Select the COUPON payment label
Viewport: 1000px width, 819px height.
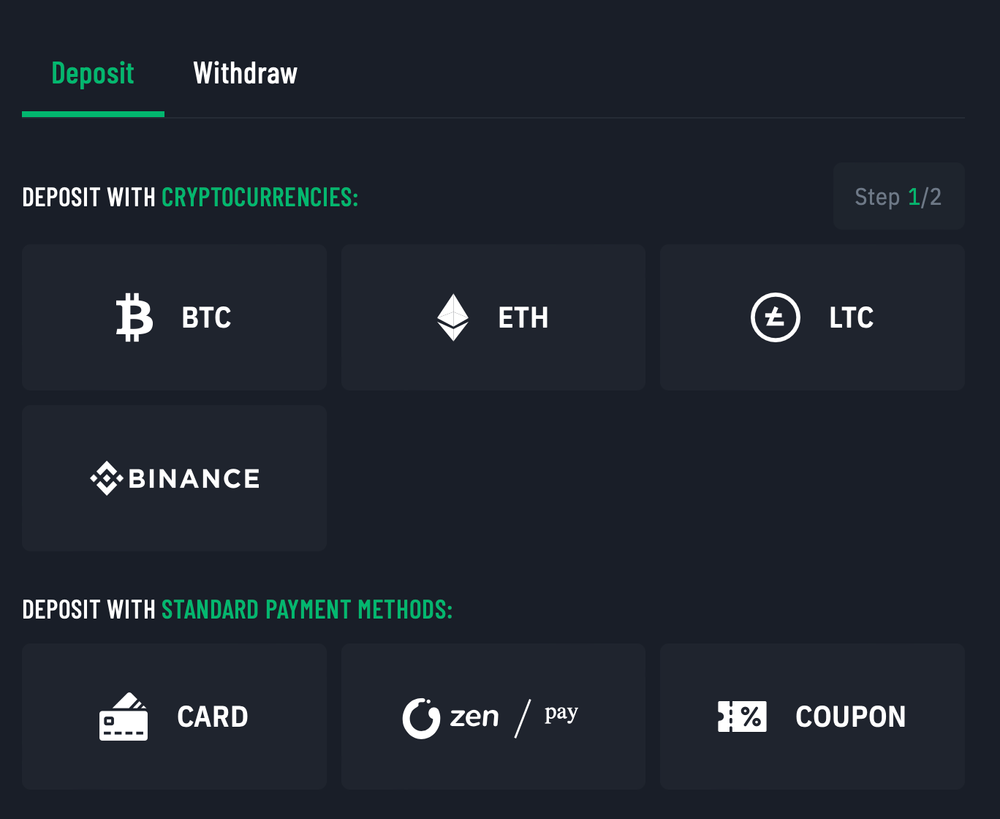pyautogui.click(x=850, y=717)
